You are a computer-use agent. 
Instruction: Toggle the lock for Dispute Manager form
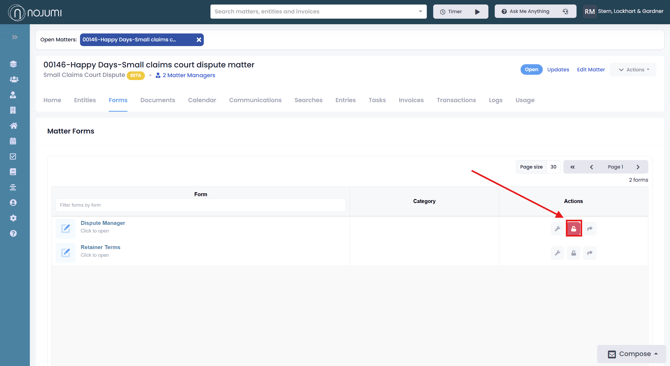pyautogui.click(x=573, y=228)
